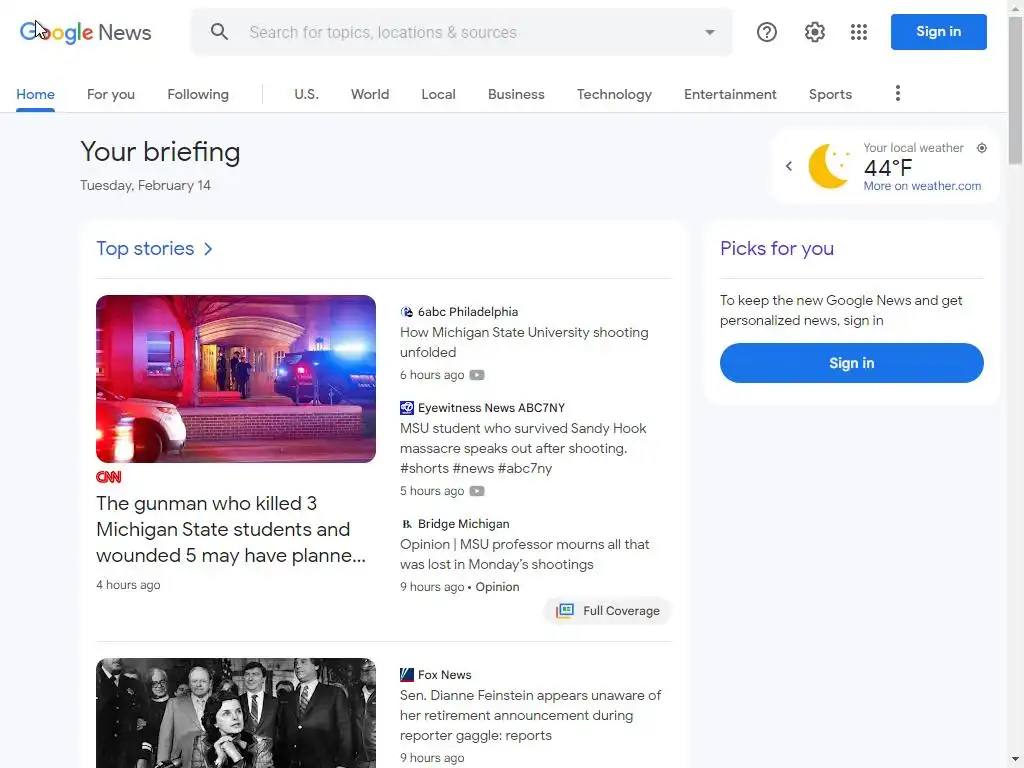Image resolution: width=1024 pixels, height=768 pixels.
Task: Click the Tuesday, February 14 date text
Action: pos(146,185)
